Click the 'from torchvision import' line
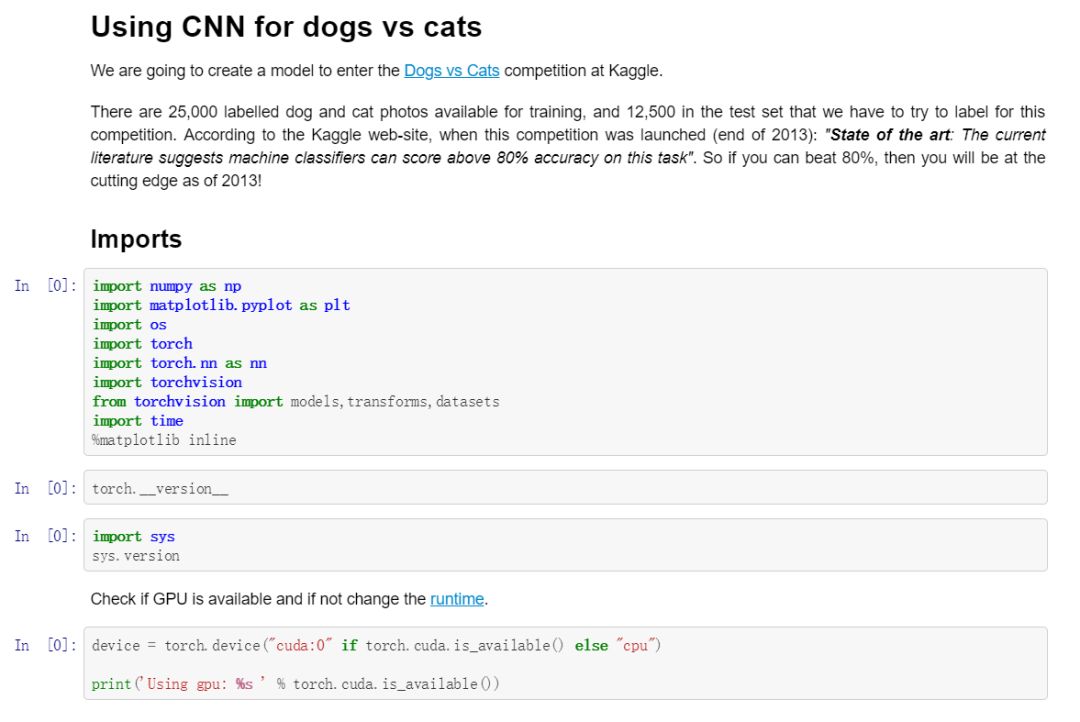The width and height of the screenshot is (1080, 722). (295, 402)
